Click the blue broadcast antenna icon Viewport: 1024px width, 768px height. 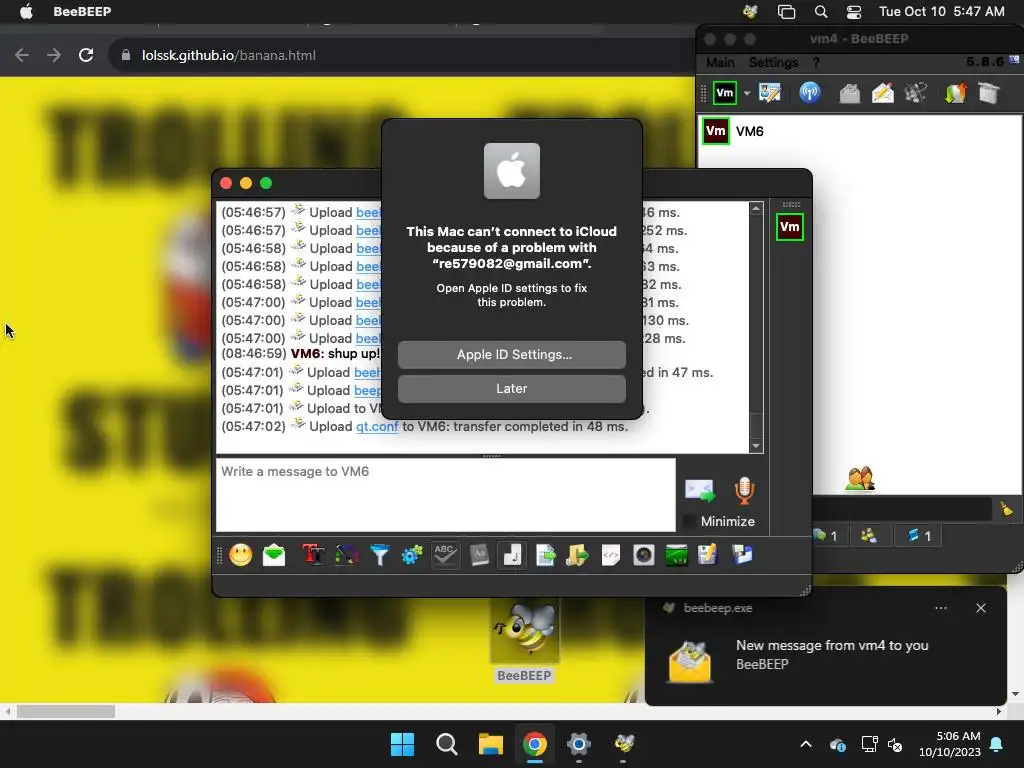pos(810,93)
